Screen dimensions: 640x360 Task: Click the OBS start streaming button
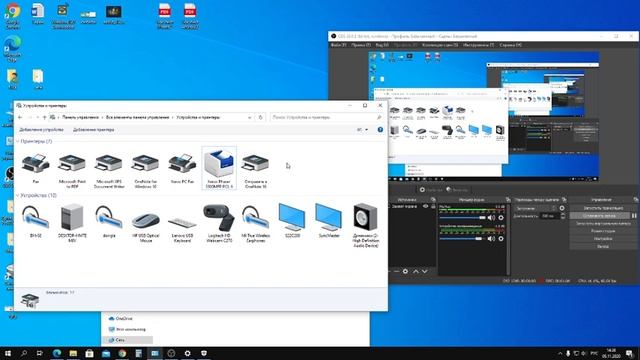point(603,208)
